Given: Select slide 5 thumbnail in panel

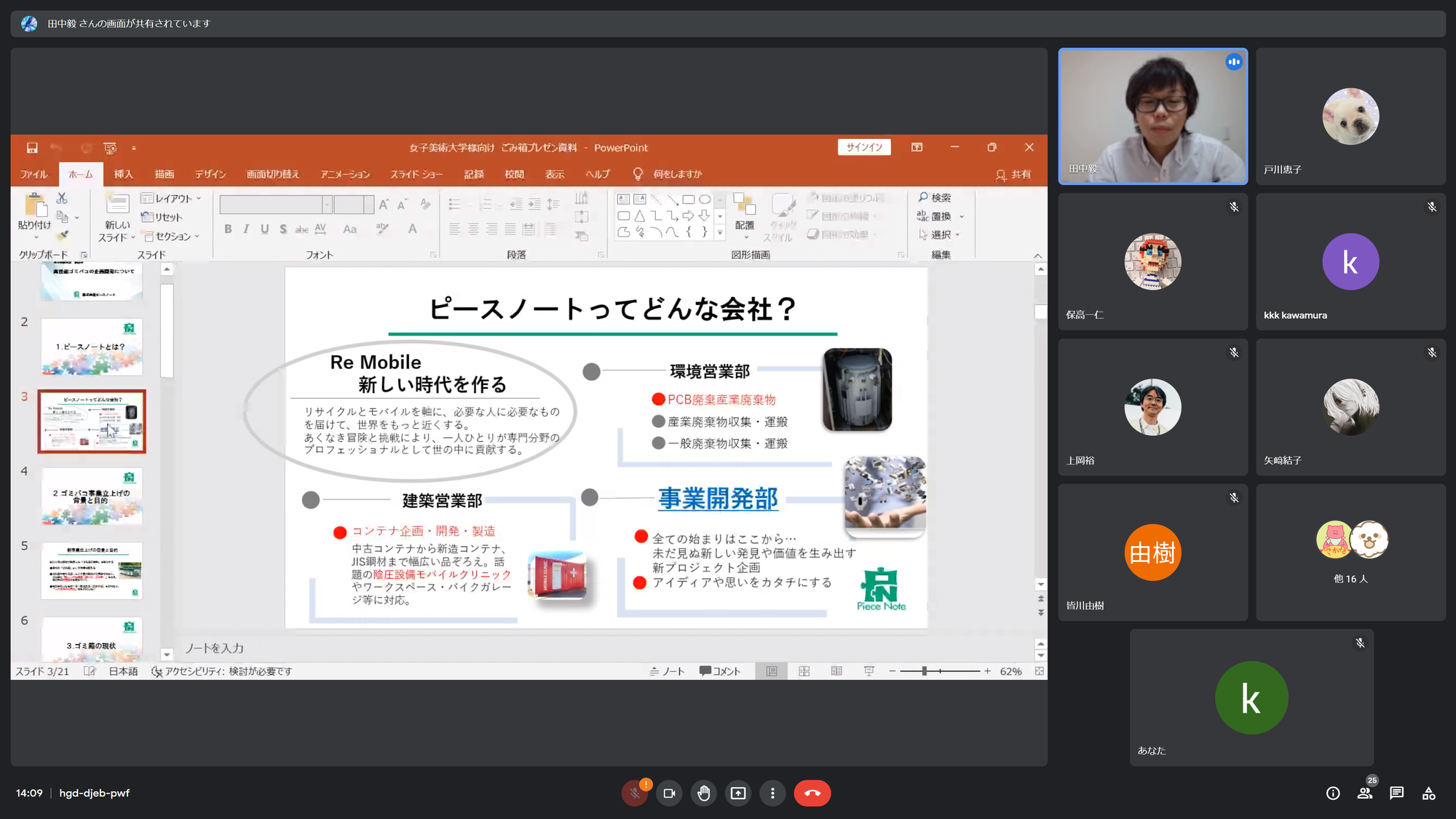Looking at the screenshot, I should (x=92, y=570).
